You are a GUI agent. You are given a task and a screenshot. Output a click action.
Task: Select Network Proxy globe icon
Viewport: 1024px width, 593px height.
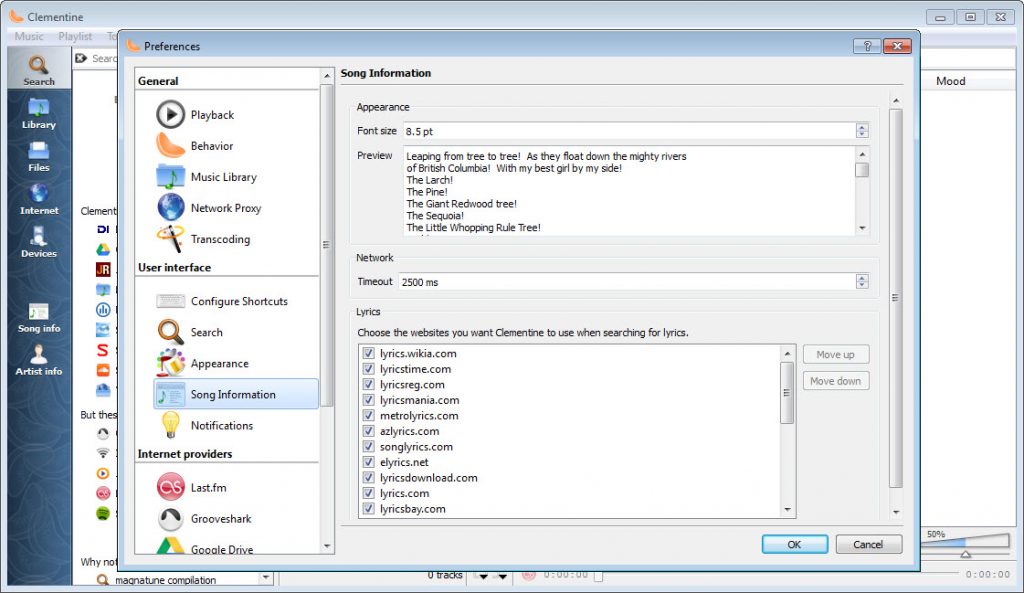point(170,208)
